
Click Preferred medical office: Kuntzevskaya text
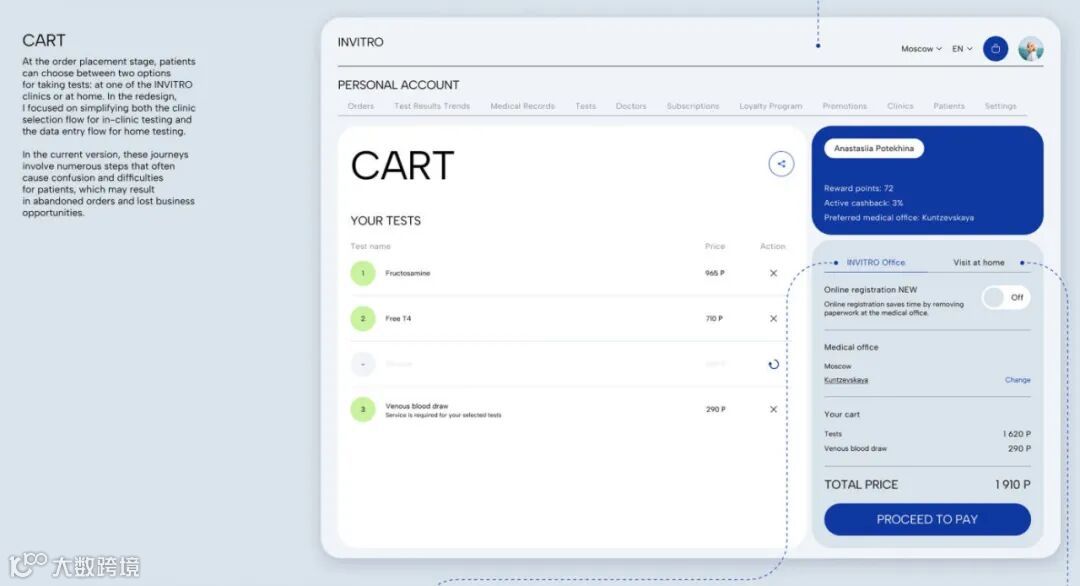(899, 218)
